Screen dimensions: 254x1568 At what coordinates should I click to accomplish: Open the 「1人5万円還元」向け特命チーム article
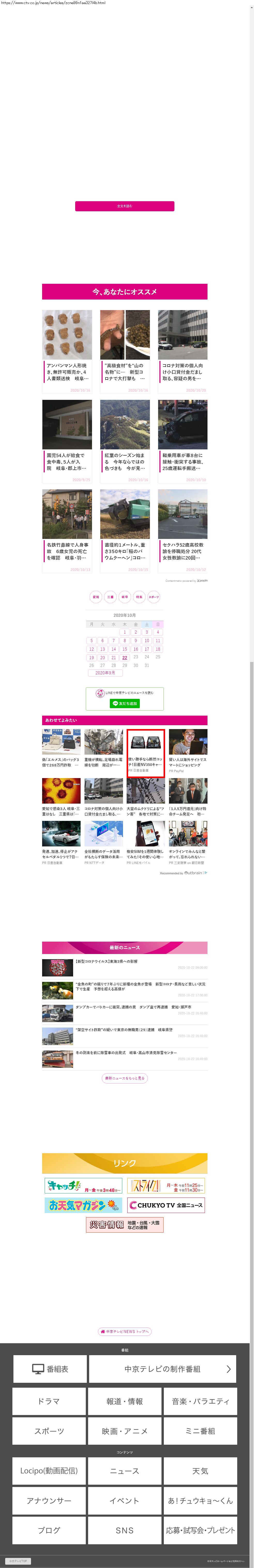[188, 798]
